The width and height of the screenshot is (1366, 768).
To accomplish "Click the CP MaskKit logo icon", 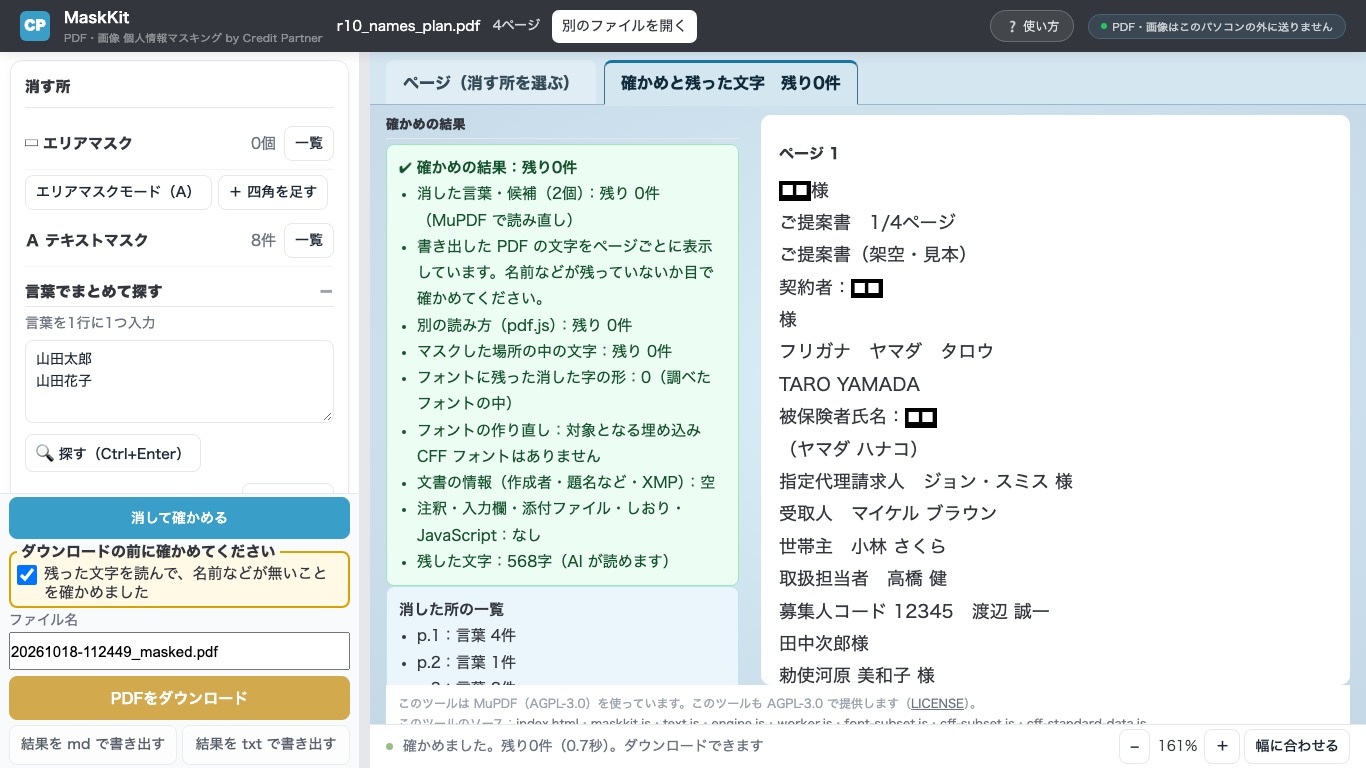I will pos(35,26).
